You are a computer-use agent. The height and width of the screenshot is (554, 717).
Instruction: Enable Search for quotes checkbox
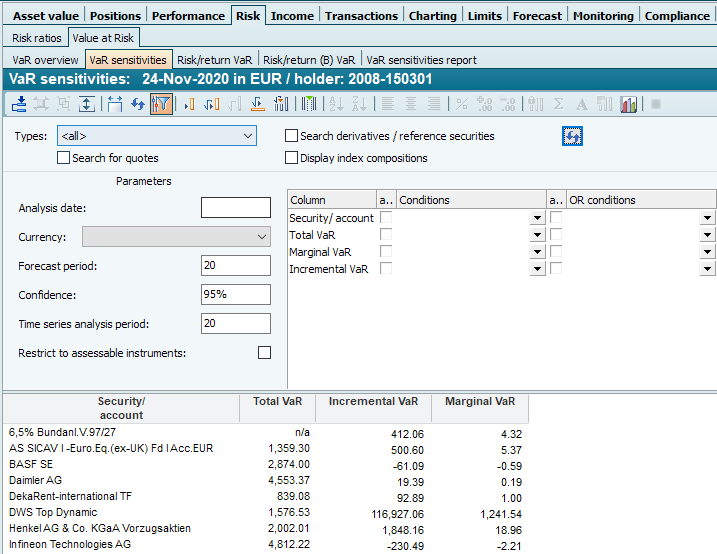tap(64, 158)
